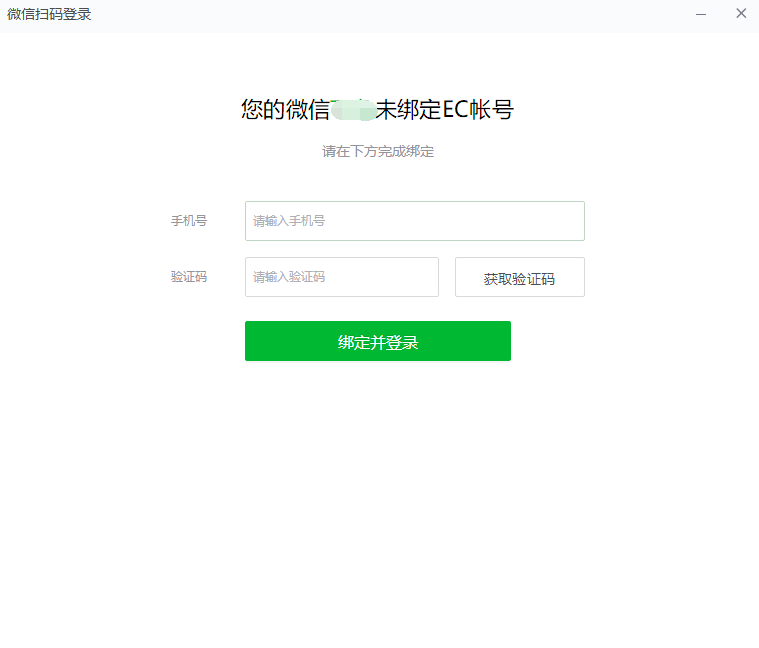Click blank area below 绑定并登录 button
Viewport: 759px width, 648px height.
377,480
